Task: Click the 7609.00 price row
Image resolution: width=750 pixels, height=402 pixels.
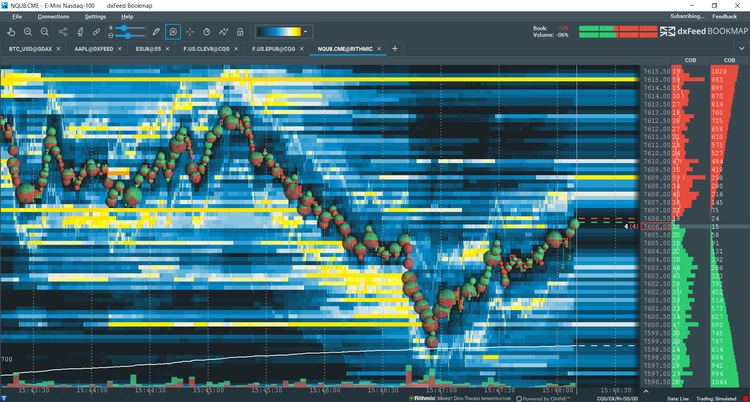Action: [x=656, y=178]
